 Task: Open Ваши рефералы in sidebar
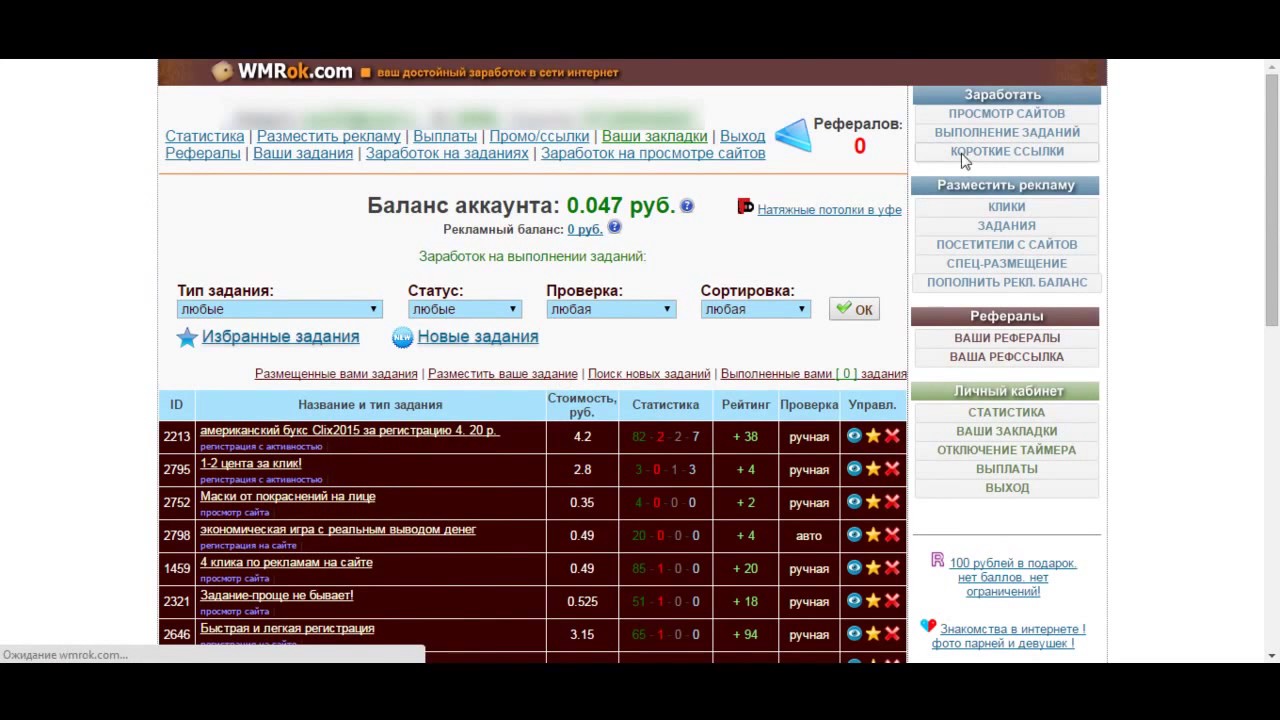click(1007, 338)
